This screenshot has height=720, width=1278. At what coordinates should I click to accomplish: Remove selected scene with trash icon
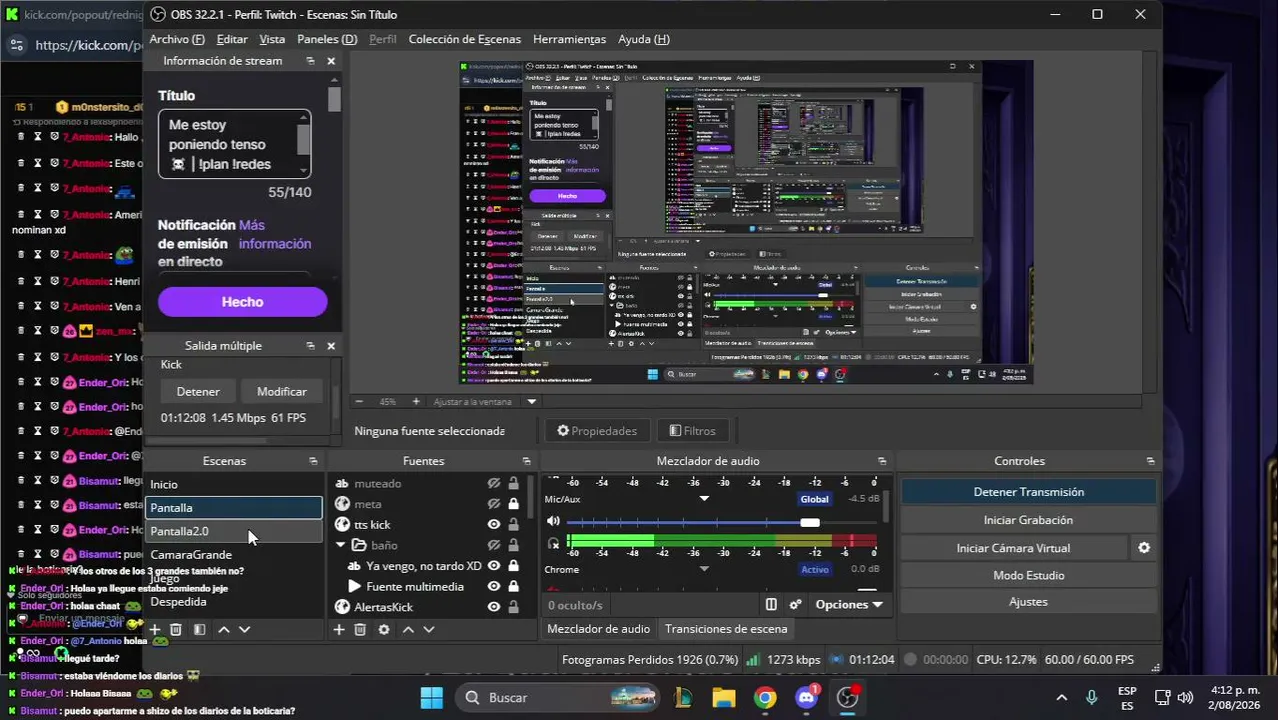[x=176, y=629]
